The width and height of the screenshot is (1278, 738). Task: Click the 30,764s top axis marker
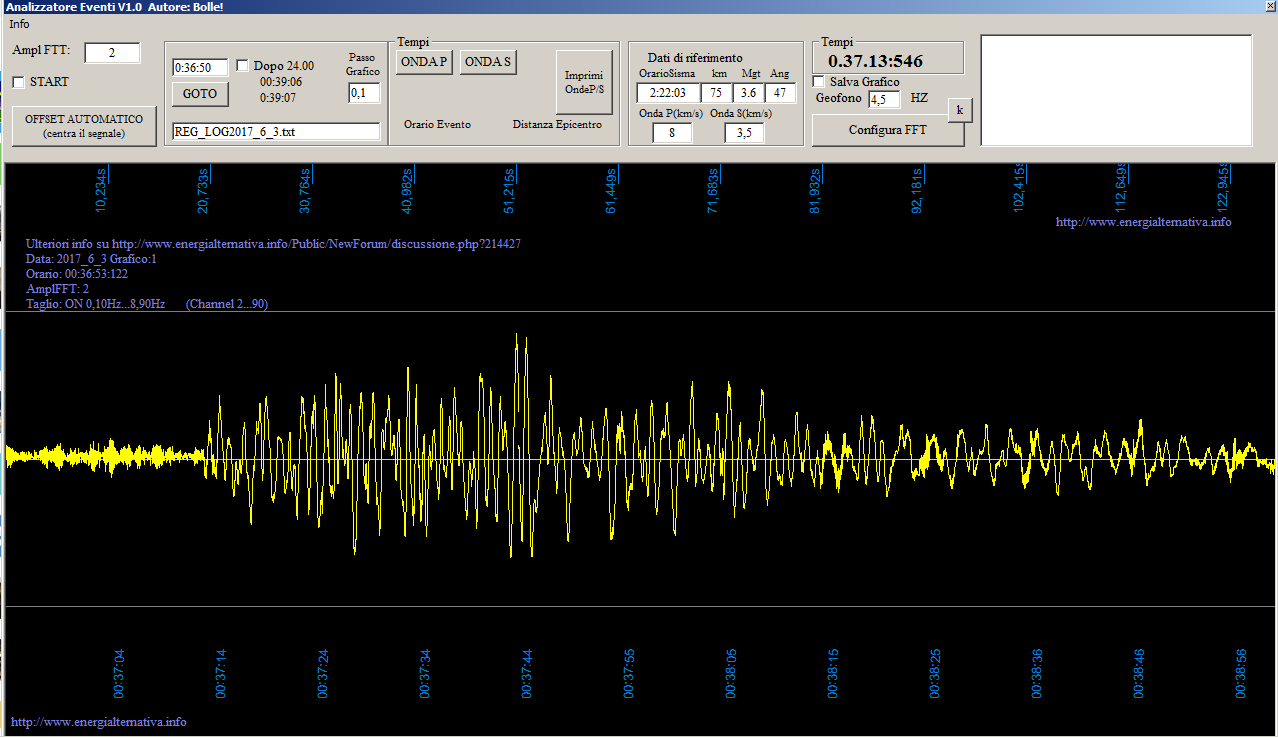[x=305, y=190]
